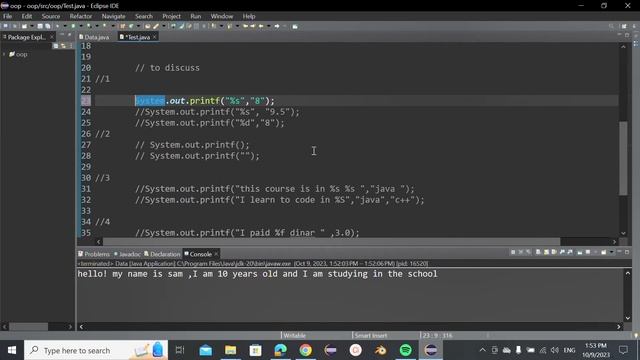640x360 pixels.
Task: Open the Run button dropdown arrow
Action: pyautogui.click(x=81, y=26)
